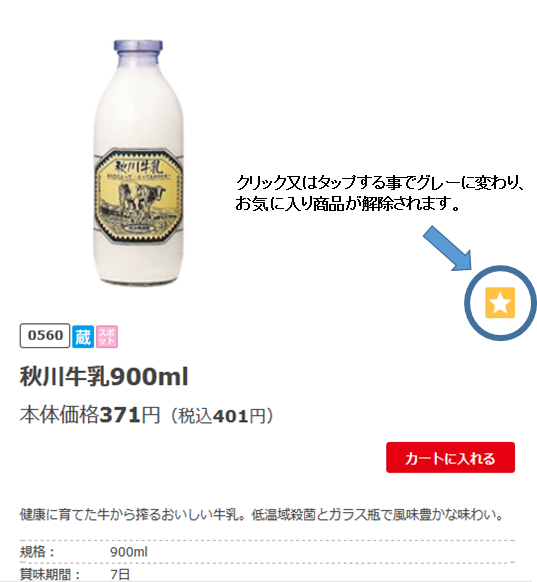
Task: Select the 規格 label
Action: pos(37,552)
